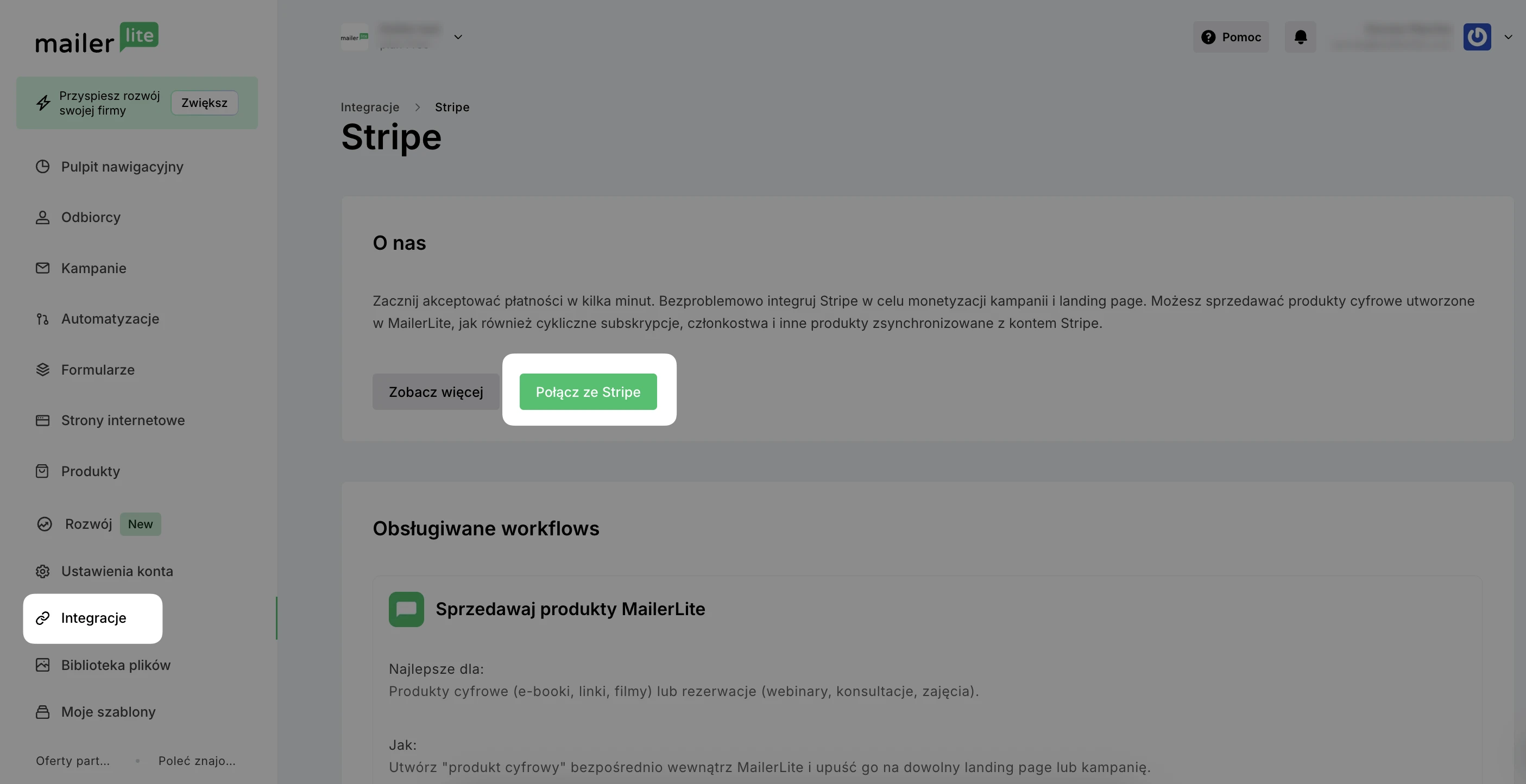This screenshot has width=1526, height=784.
Task: Click the Zobacz więcej button
Action: click(436, 391)
